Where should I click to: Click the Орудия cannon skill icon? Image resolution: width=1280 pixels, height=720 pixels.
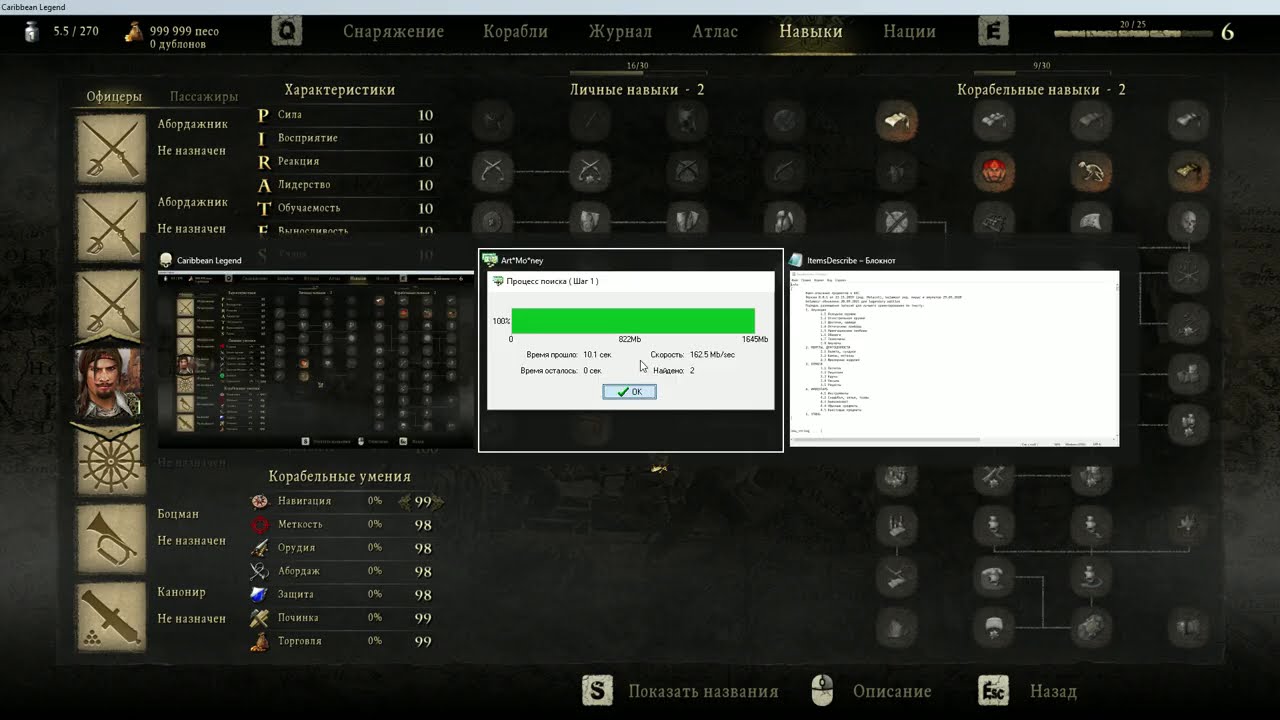click(260, 548)
